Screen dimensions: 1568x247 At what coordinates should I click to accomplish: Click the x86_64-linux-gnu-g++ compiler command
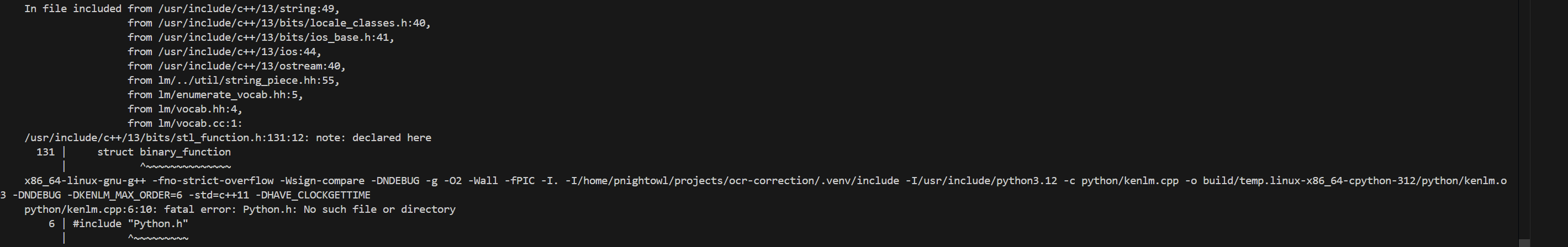(85, 181)
